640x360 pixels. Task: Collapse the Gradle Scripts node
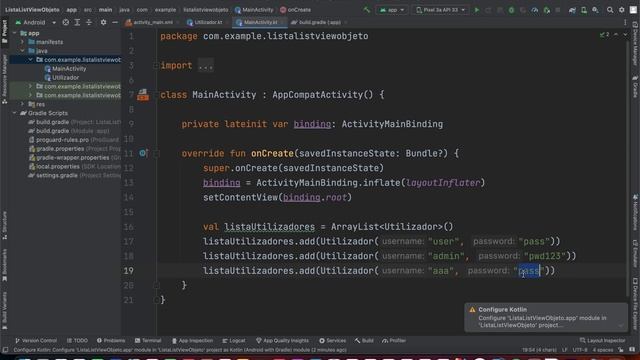15,113
